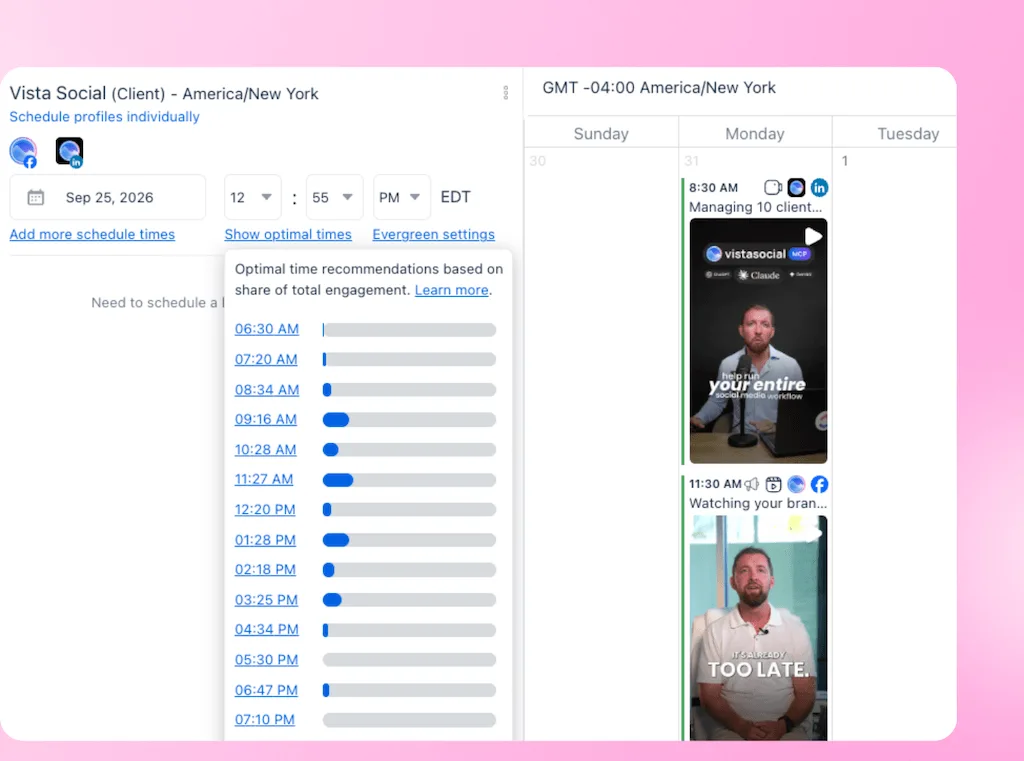1024x761 pixels.
Task: Choose optimal time 07:10 PM
Action: (x=264, y=719)
